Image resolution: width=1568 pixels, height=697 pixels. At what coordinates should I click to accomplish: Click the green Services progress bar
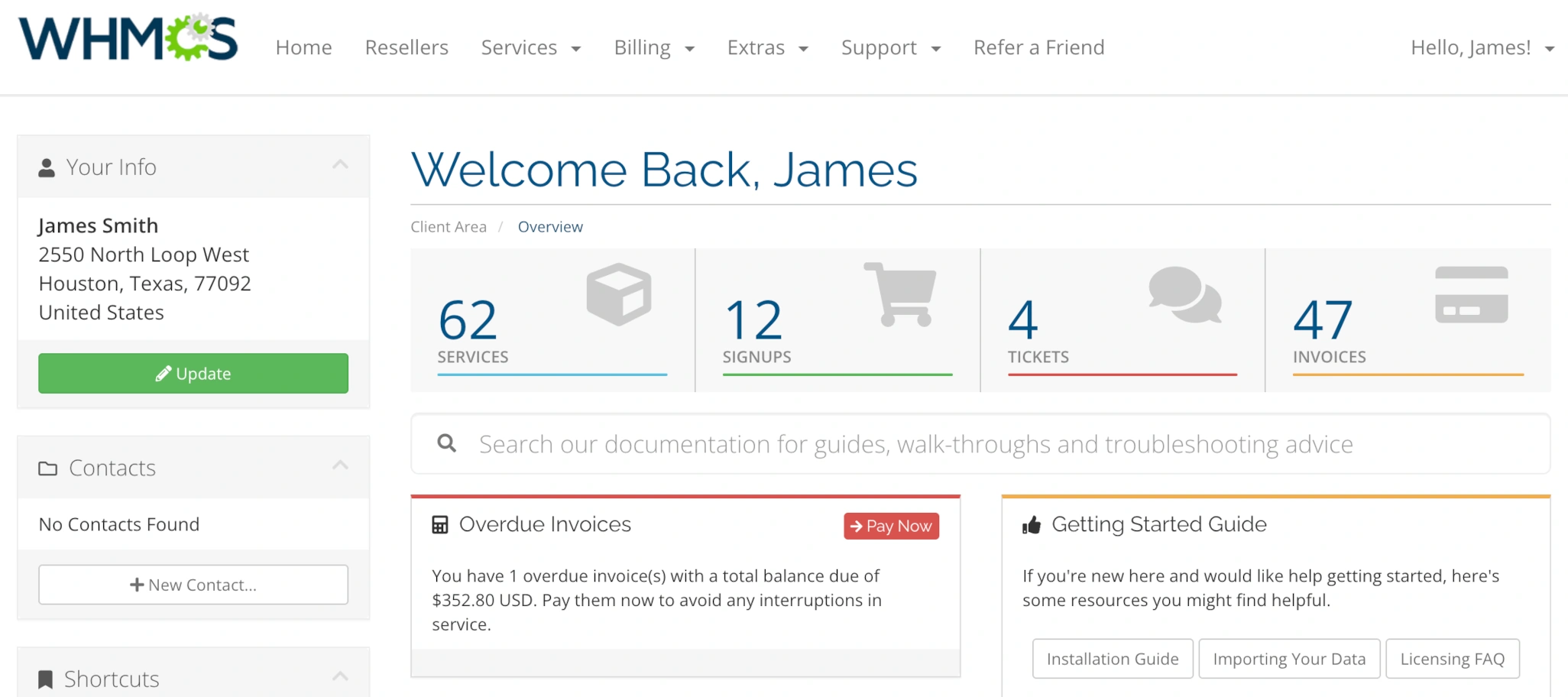tap(837, 374)
